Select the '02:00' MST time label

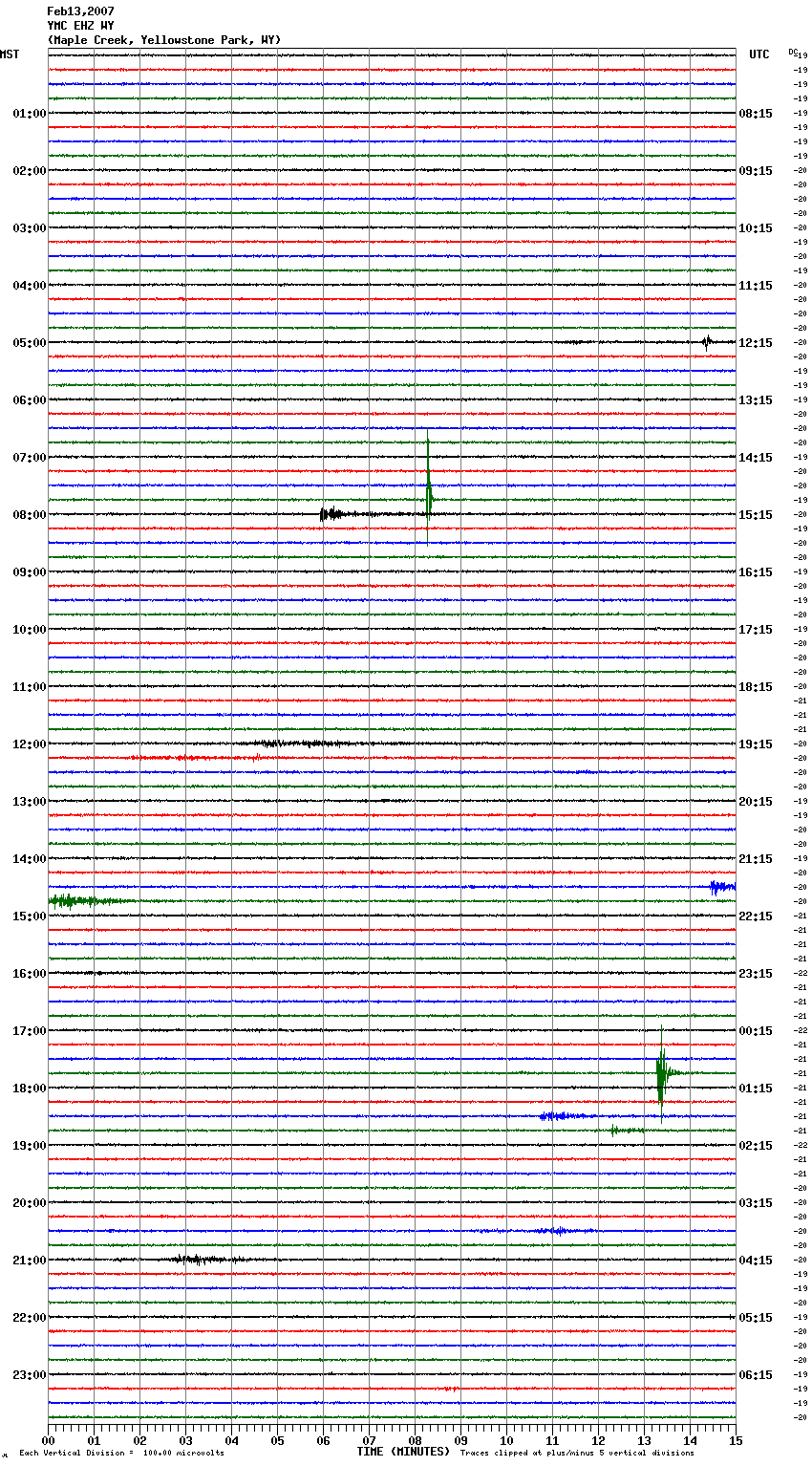(x=30, y=171)
